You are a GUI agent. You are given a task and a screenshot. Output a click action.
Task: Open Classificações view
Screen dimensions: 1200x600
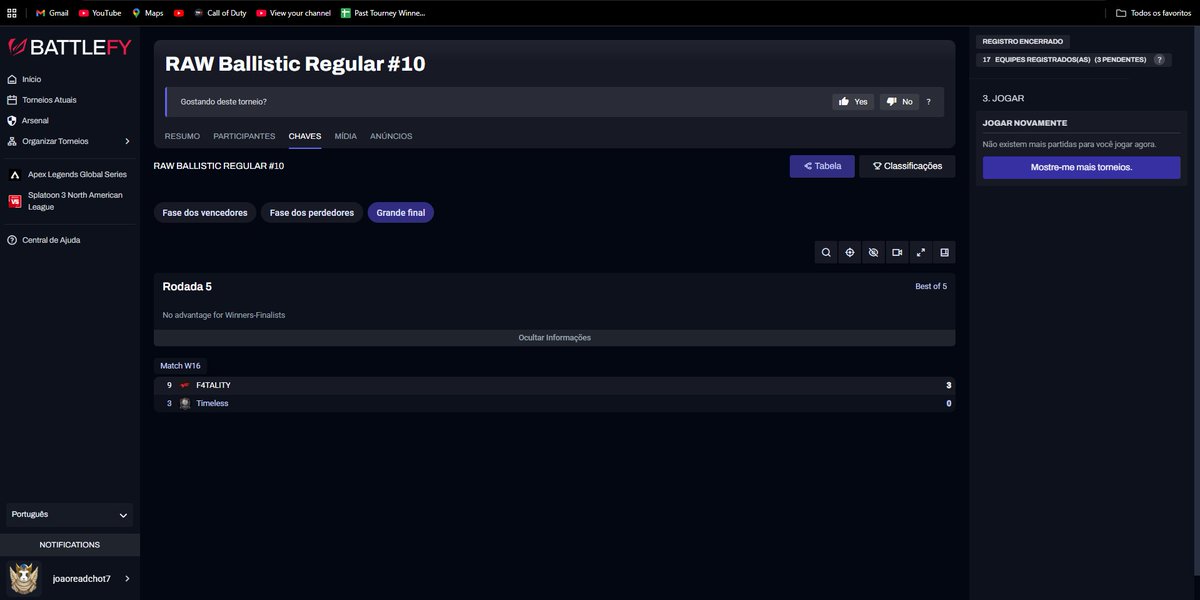[907, 166]
